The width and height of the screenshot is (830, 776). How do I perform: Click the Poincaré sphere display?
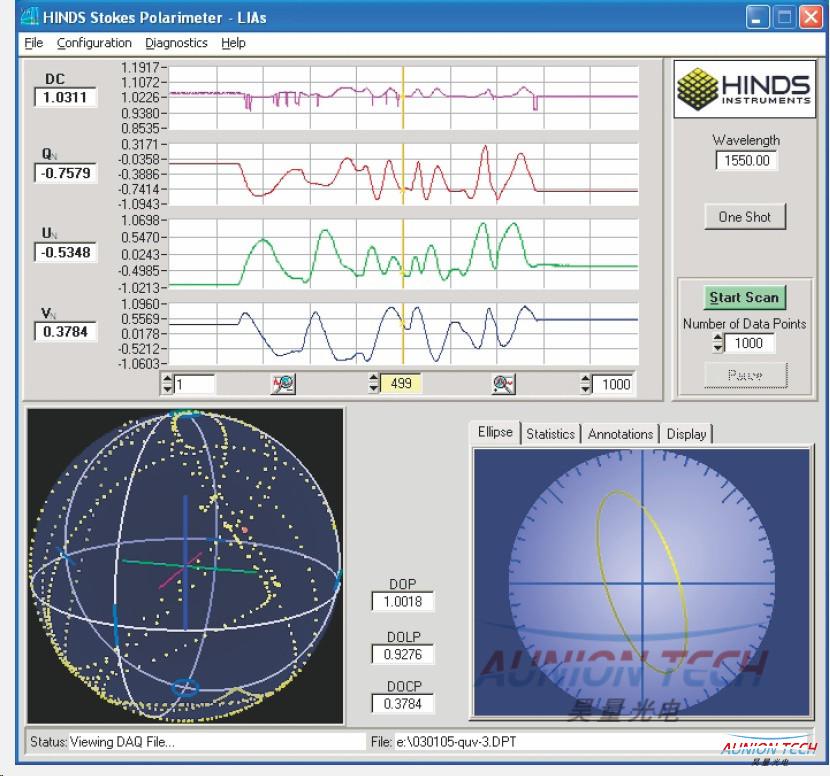coord(185,565)
